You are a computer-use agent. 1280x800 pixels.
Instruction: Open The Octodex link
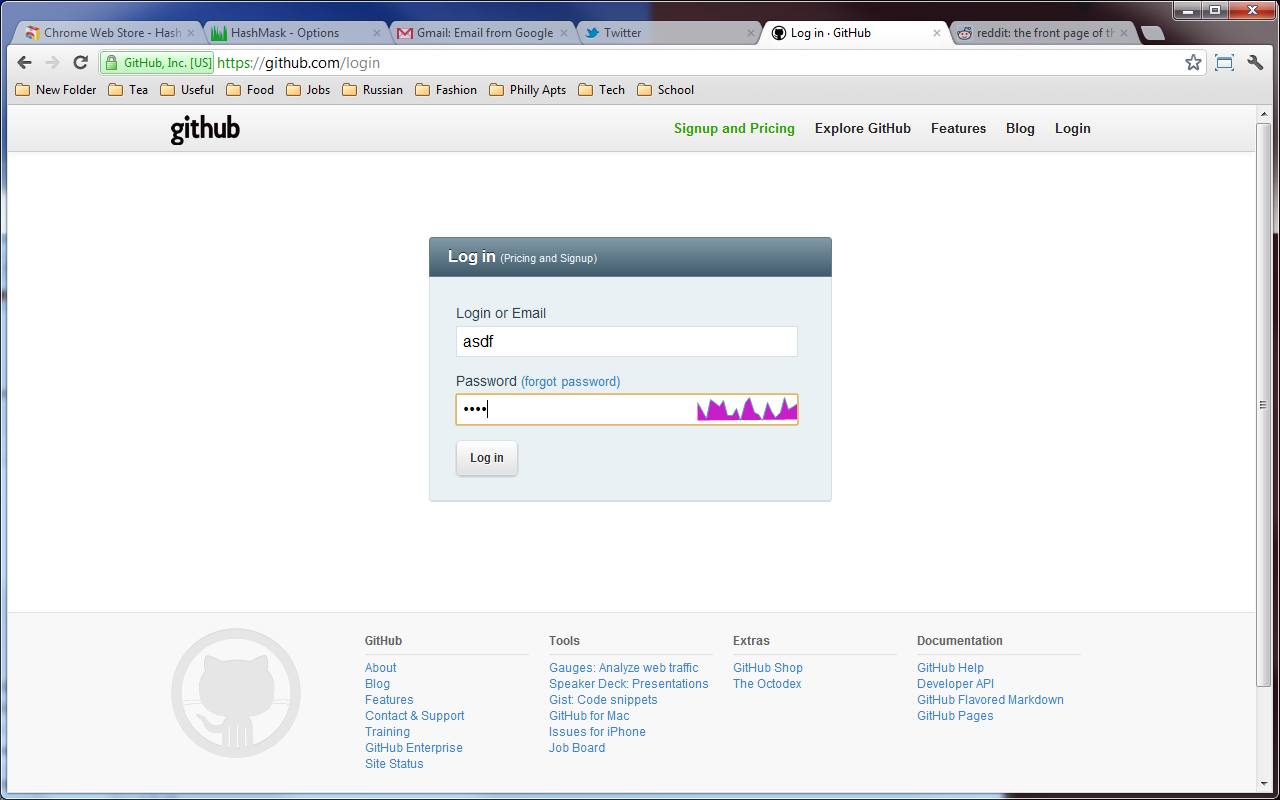coord(767,684)
